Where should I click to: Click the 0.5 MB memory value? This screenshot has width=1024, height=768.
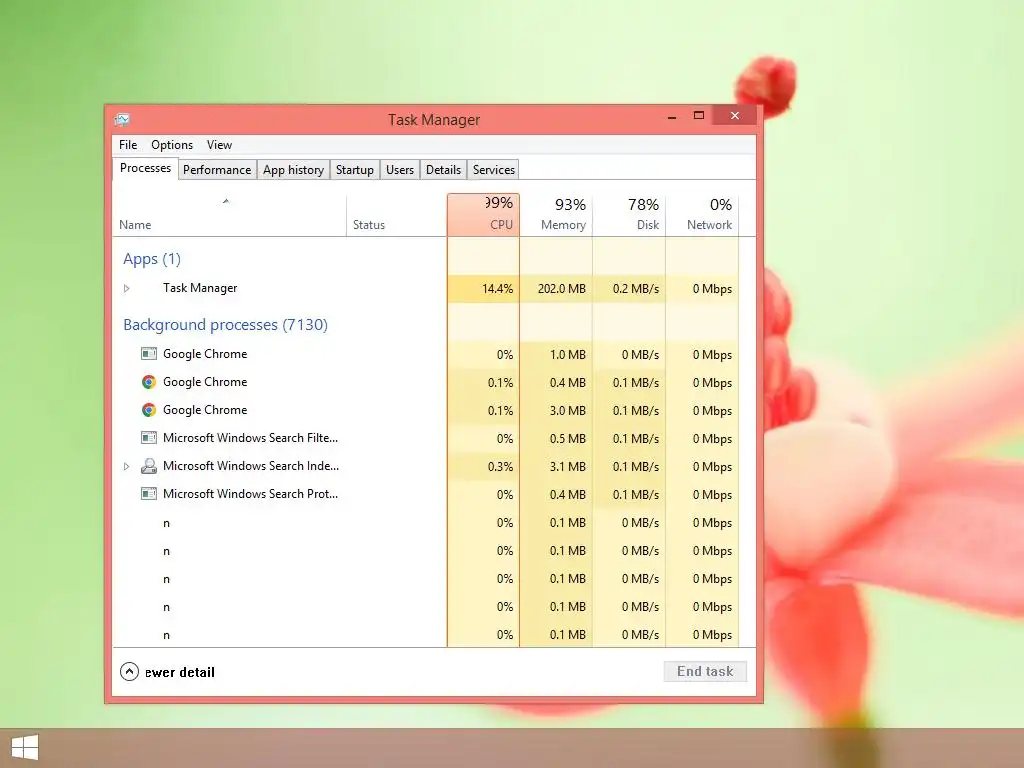[568, 439]
